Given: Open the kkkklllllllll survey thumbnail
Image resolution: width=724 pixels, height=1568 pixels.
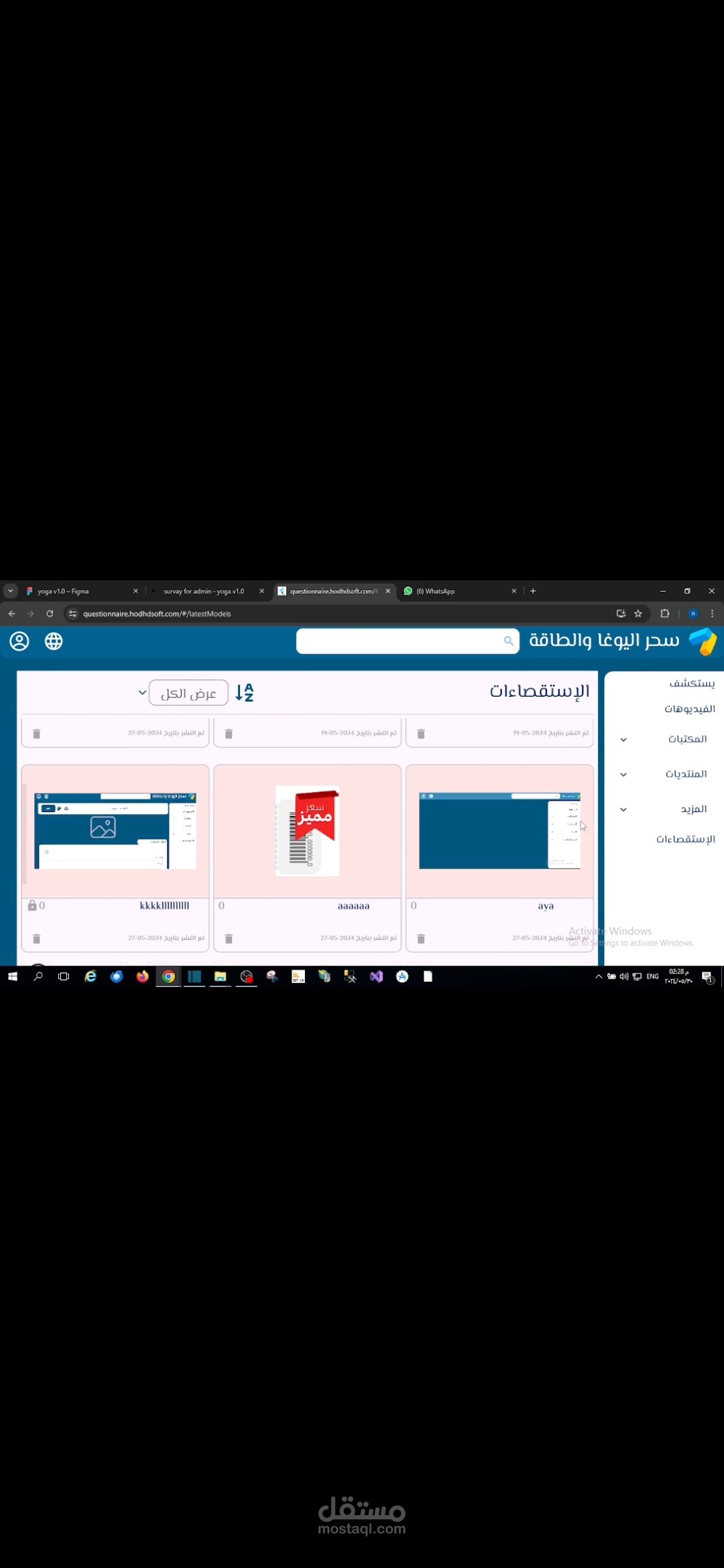Looking at the screenshot, I should [115, 831].
